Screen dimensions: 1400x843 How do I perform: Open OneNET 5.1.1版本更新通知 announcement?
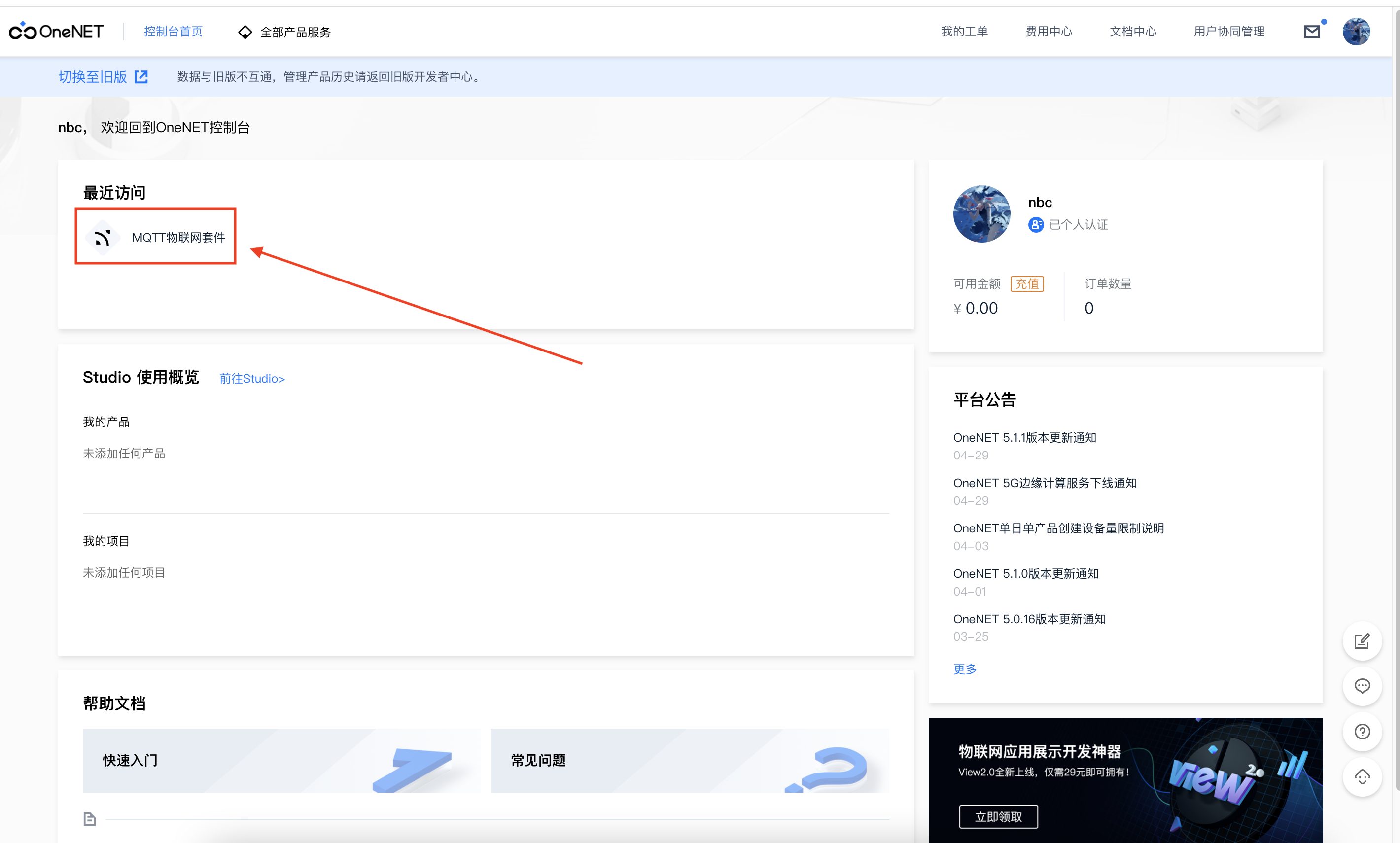[x=1024, y=437]
